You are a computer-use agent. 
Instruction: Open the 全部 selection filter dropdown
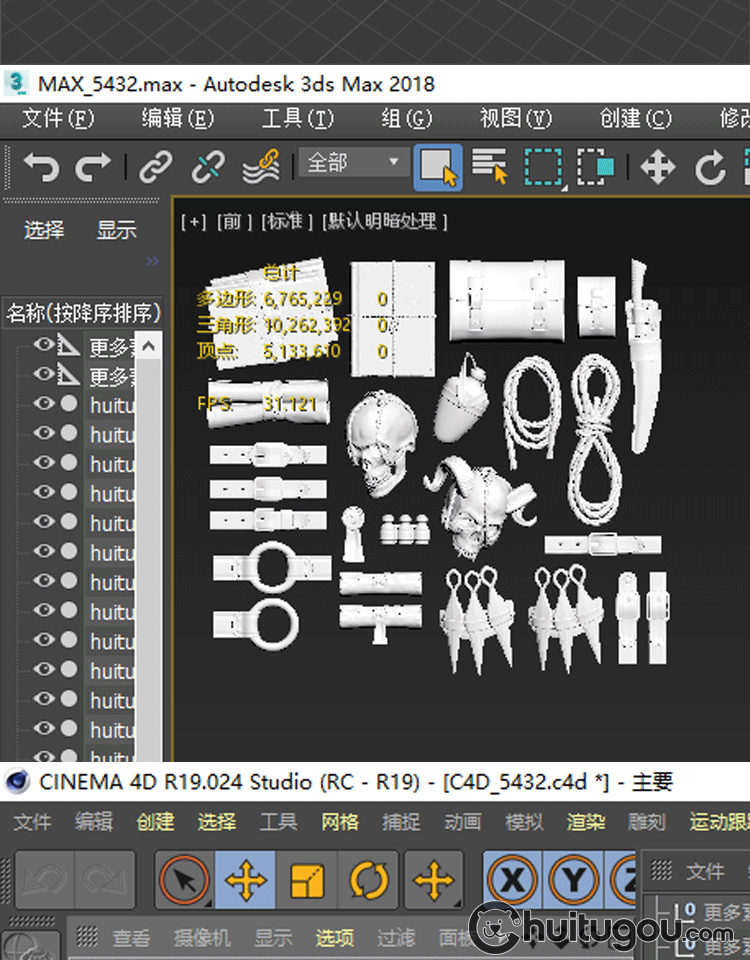click(354, 162)
